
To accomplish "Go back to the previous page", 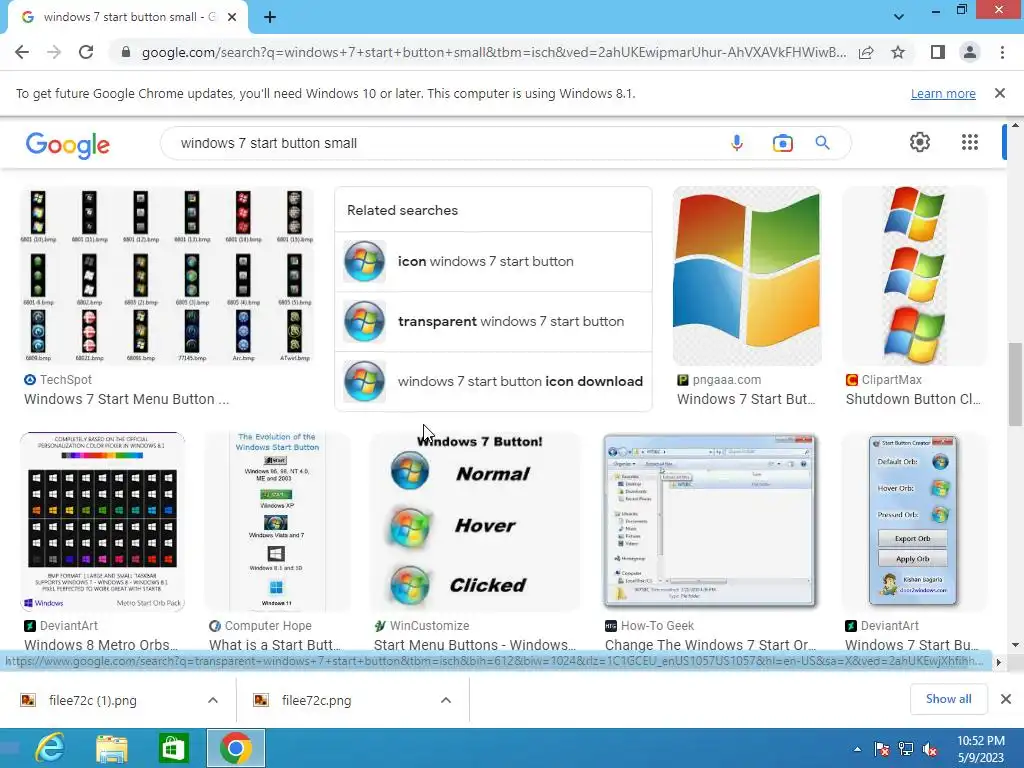I will pos(22,52).
